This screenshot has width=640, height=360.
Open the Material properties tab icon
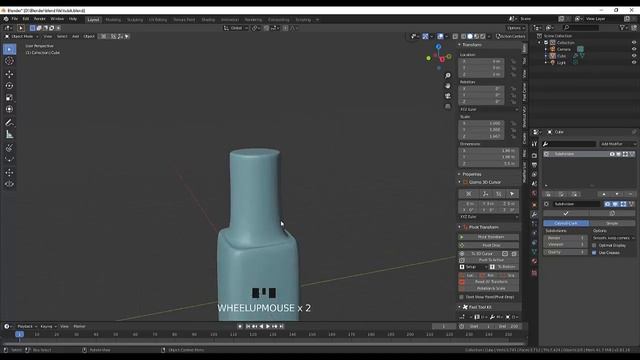pos(534,262)
